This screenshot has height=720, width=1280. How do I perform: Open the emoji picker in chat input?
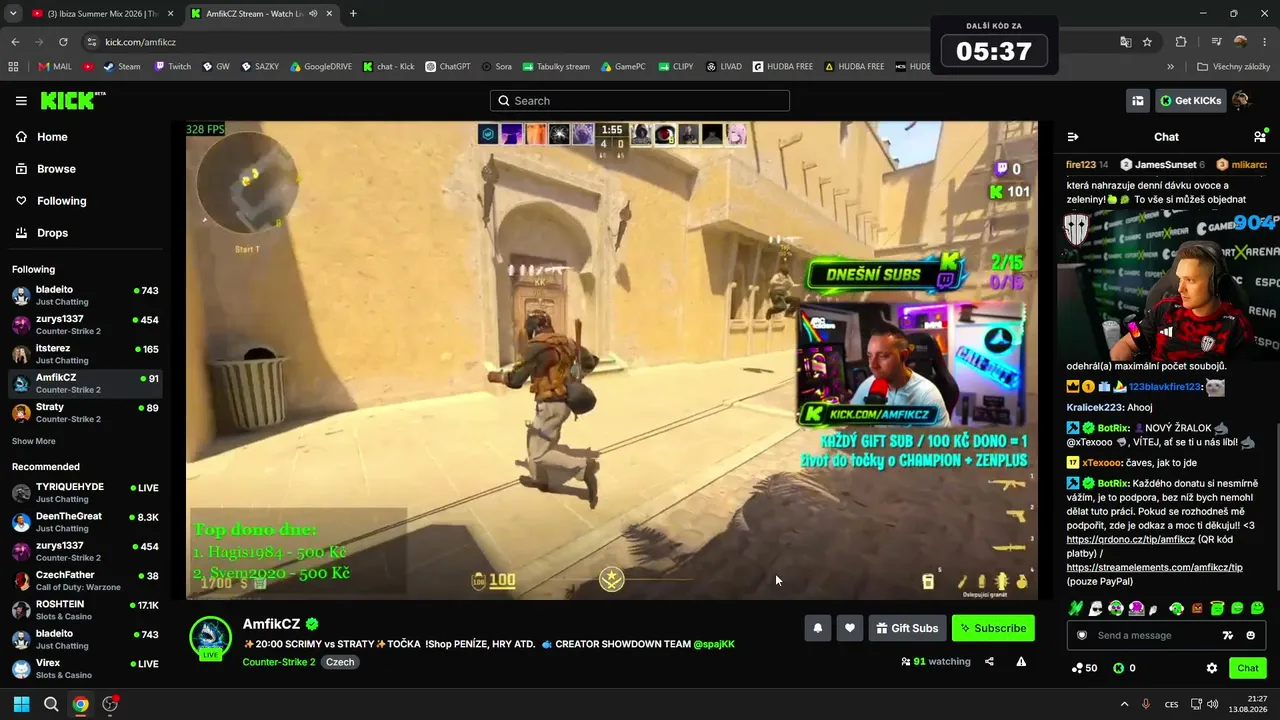click(1250, 635)
